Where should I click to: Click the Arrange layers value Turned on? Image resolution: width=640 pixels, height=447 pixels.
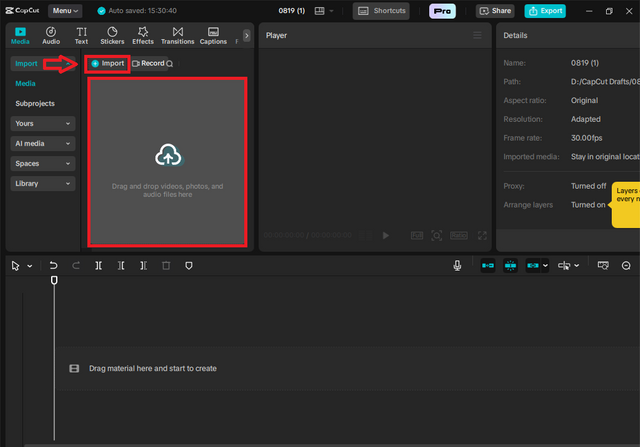coord(588,205)
